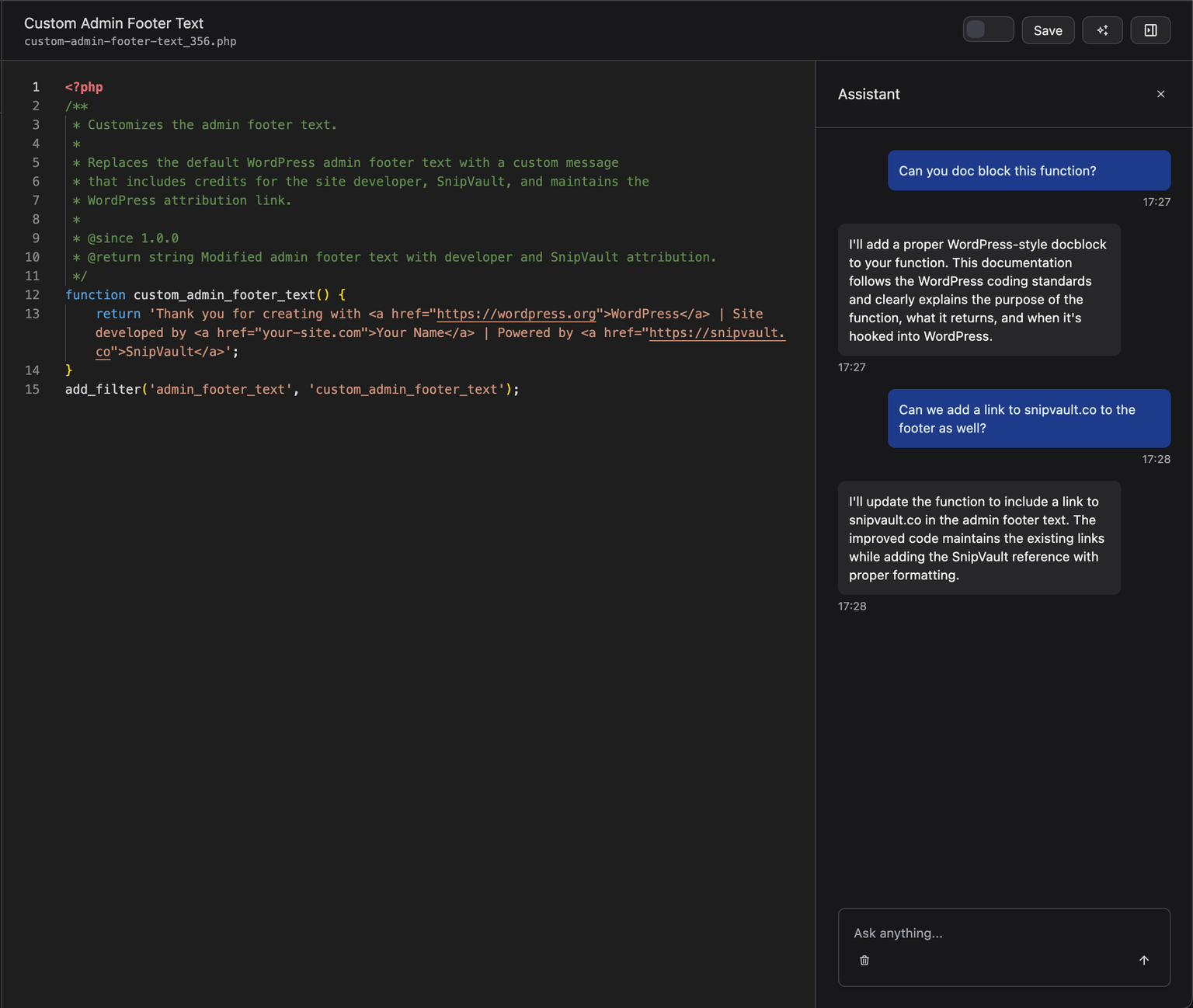This screenshot has width=1193, height=1008.
Task: Toggle the snippet active switch
Action: point(988,30)
